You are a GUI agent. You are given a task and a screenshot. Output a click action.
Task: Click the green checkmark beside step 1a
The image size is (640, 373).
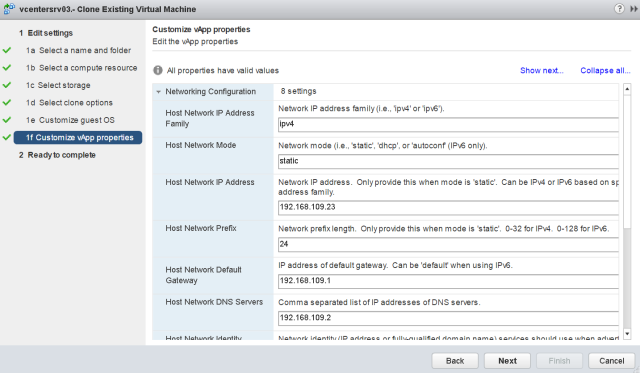coord(7,50)
